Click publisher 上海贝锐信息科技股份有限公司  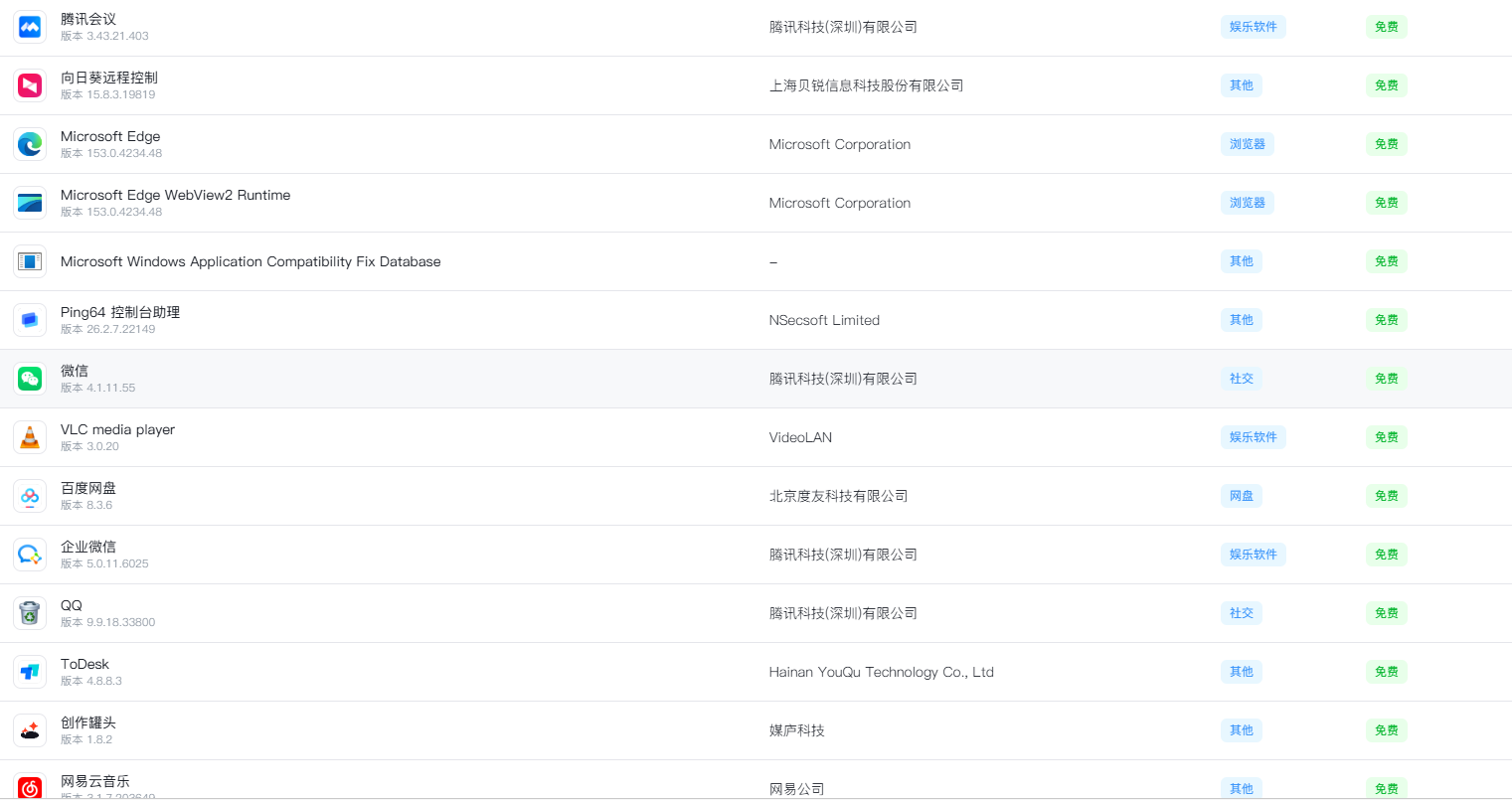(866, 85)
